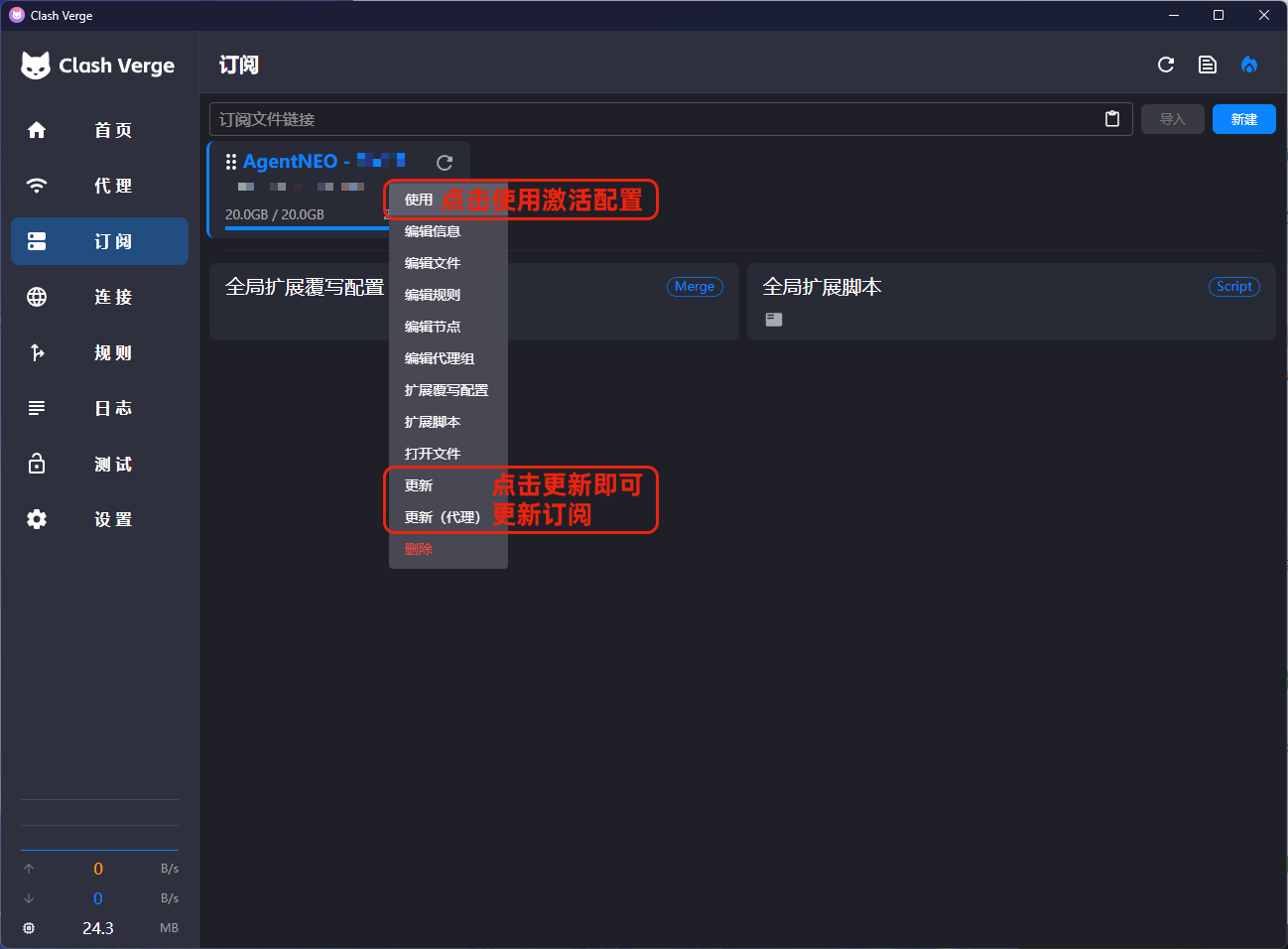1288x949 pixels.
Task: Click the upload speed arrow icon
Action: point(29,869)
